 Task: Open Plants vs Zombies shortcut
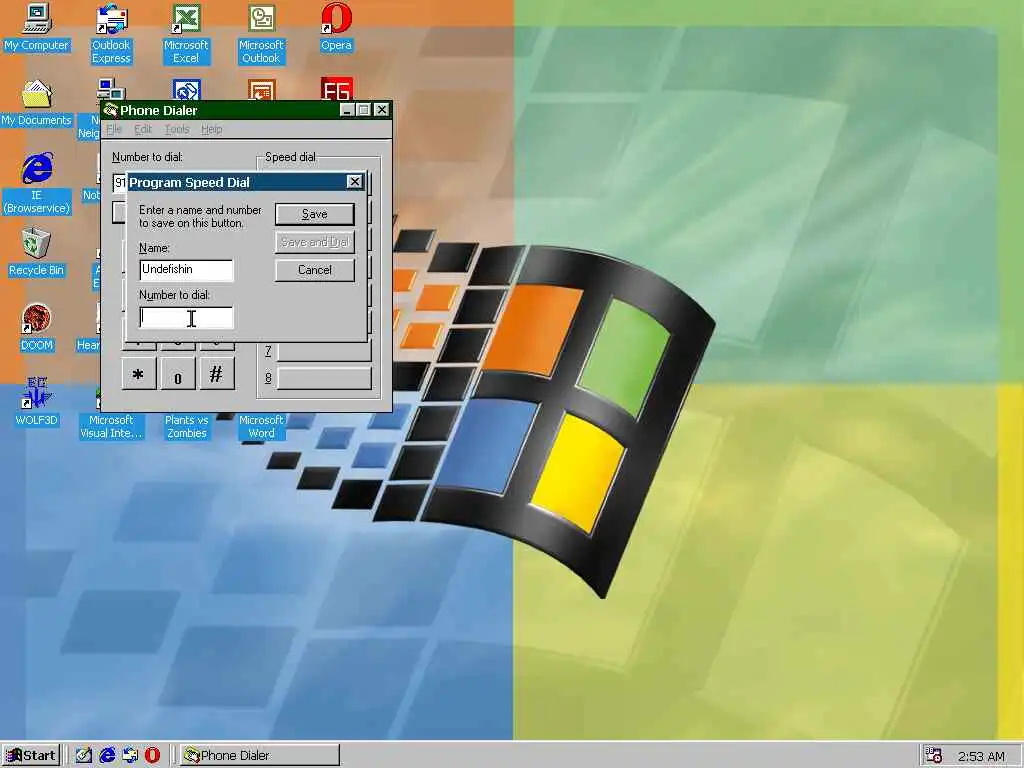click(x=186, y=426)
